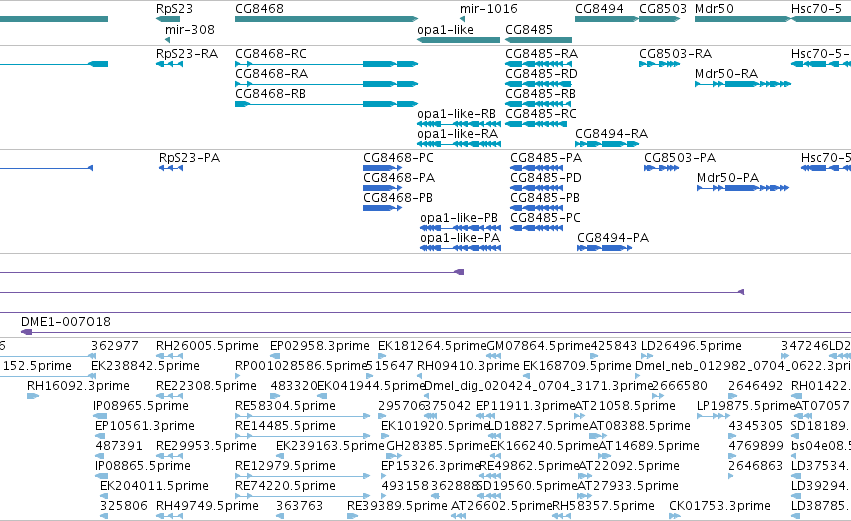Click the gene arrow glyph beneath mir-1016

pos(462,20)
